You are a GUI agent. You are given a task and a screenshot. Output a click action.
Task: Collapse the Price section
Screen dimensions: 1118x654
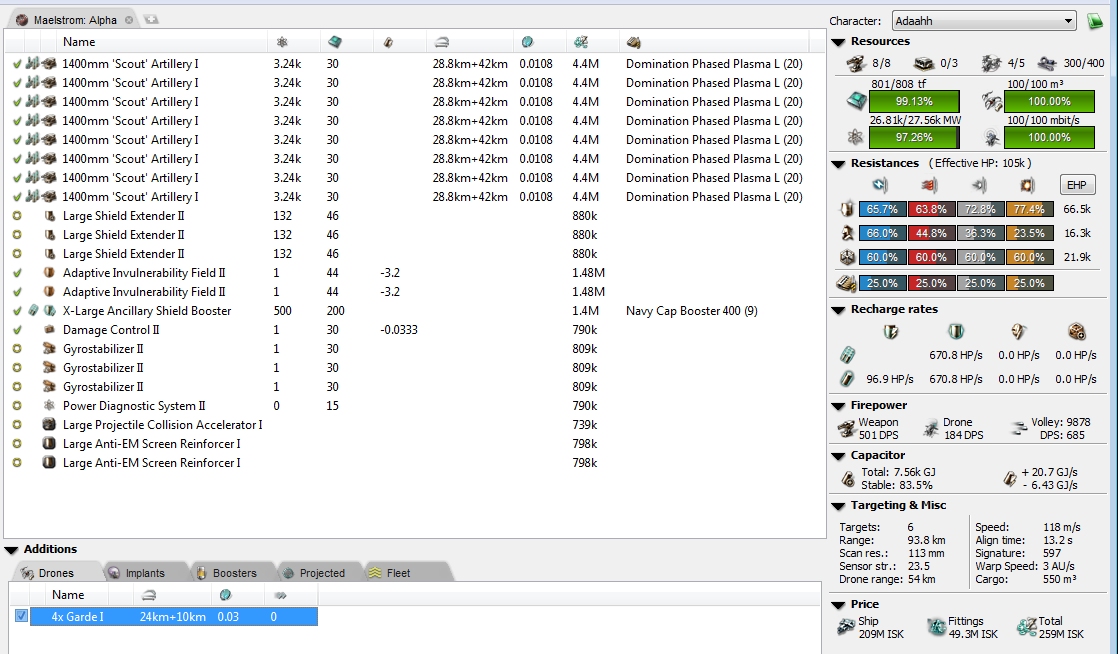838,605
